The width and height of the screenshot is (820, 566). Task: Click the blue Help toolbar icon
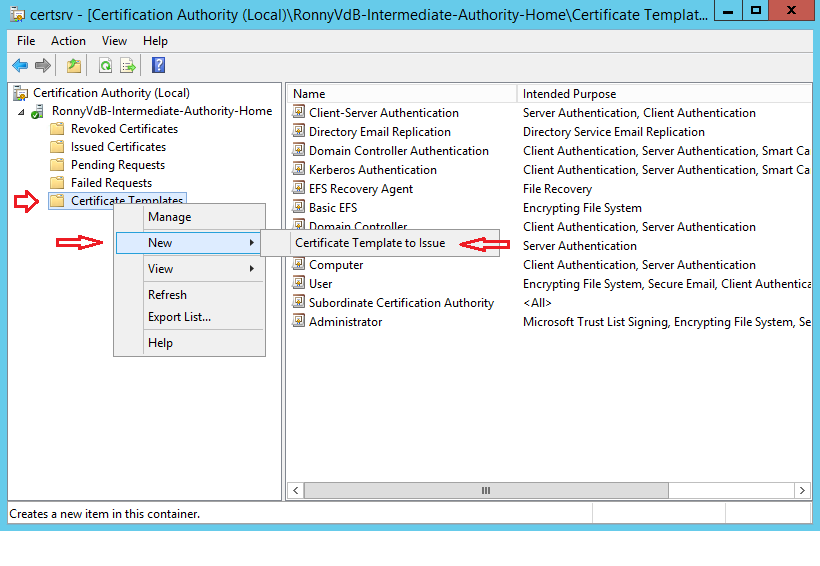pos(158,66)
